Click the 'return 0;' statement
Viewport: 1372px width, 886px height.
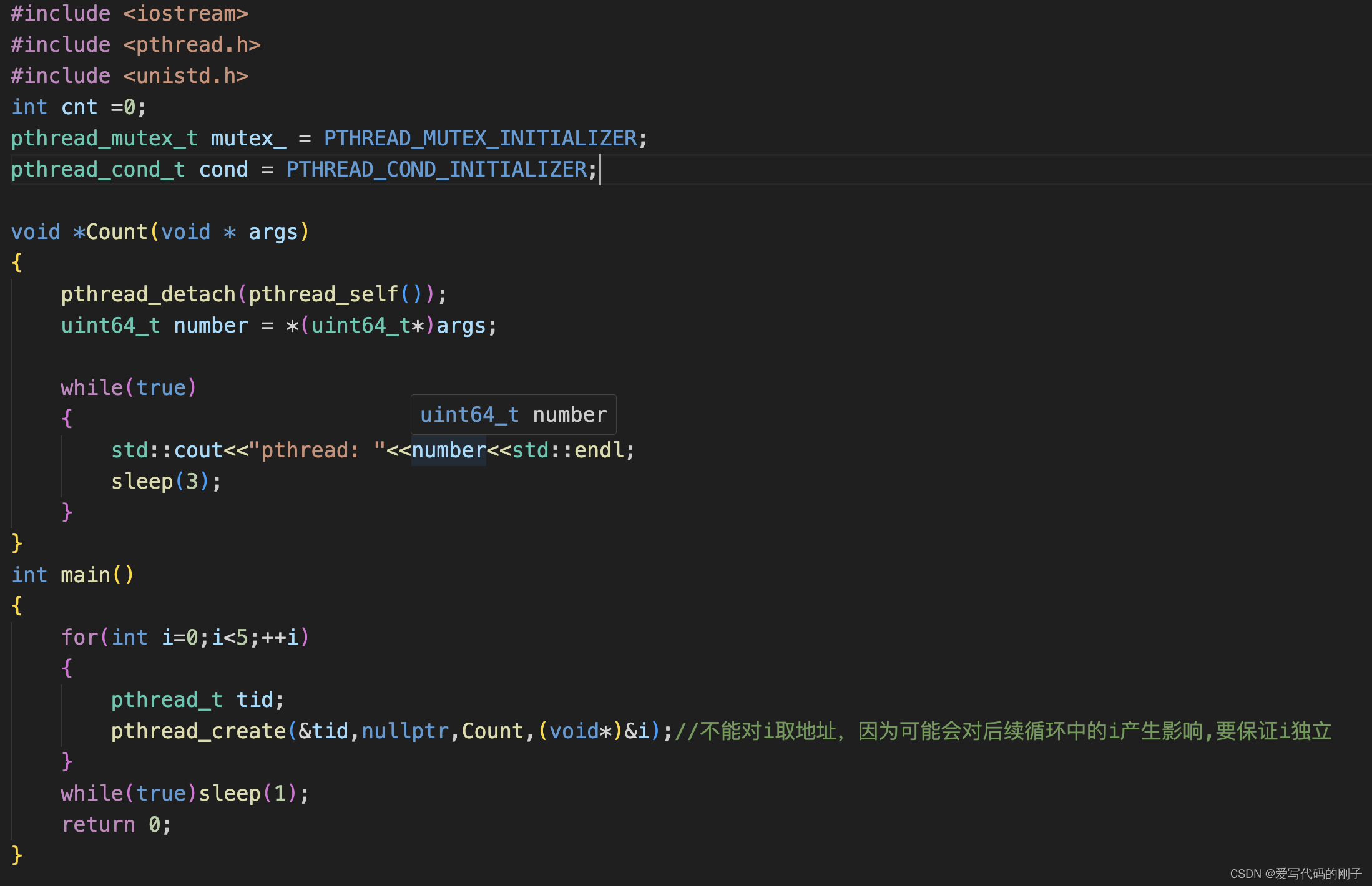point(116,825)
